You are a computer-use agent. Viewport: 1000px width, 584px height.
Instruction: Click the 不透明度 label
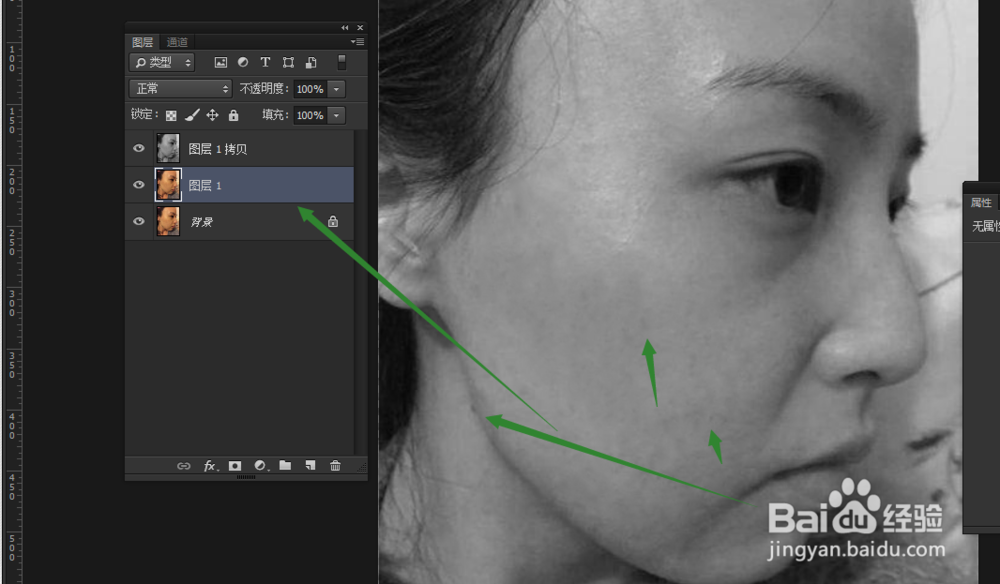pyautogui.click(x=264, y=89)
